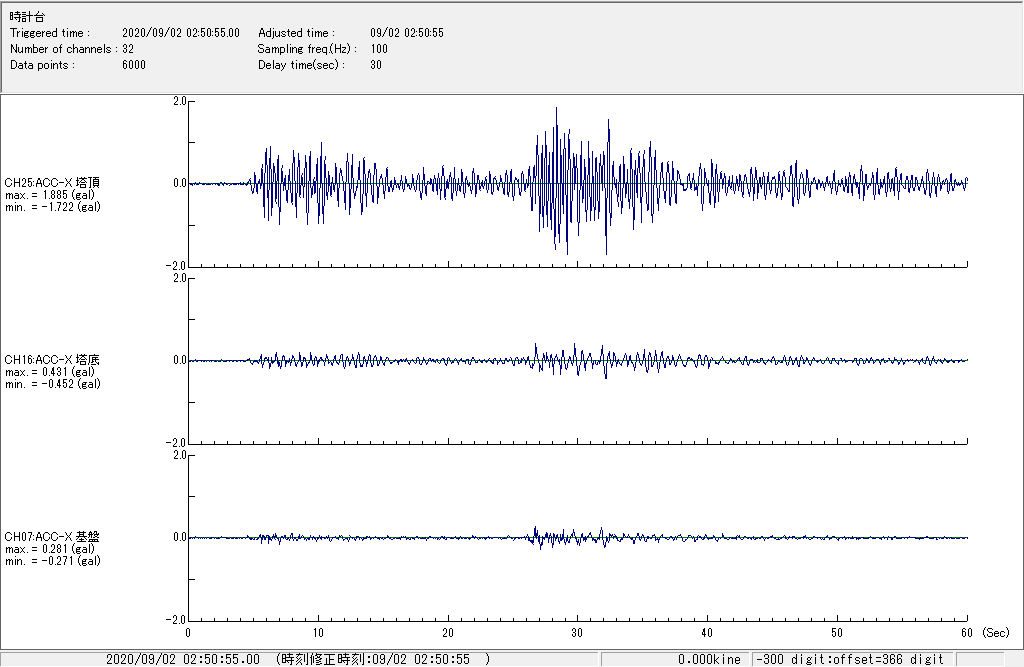This screenshot has height=667, width=1024.
Task: Click the 50 second tick on time axis
Action: click(837, 633)
